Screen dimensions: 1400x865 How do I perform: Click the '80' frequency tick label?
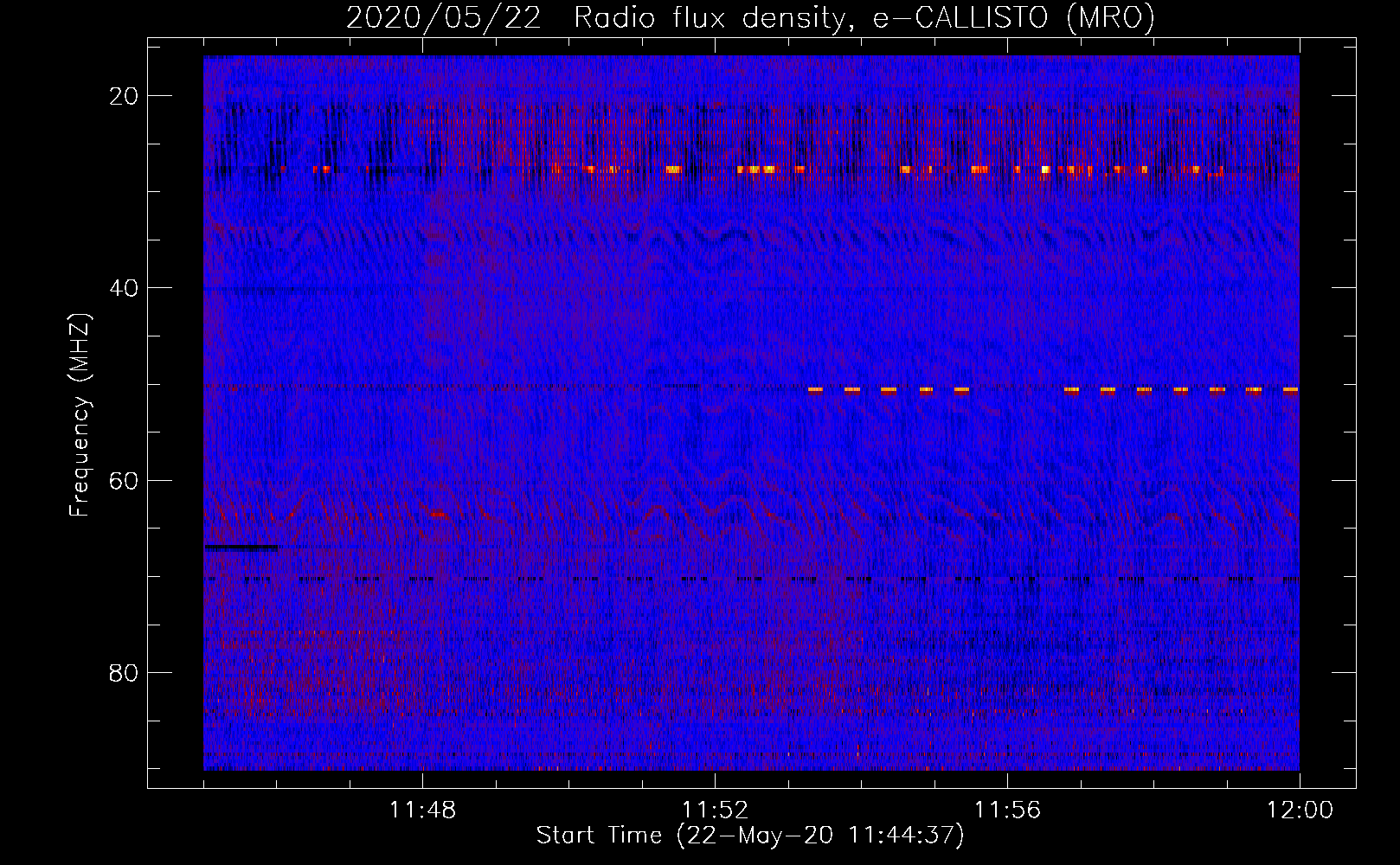tap(125, 672)
